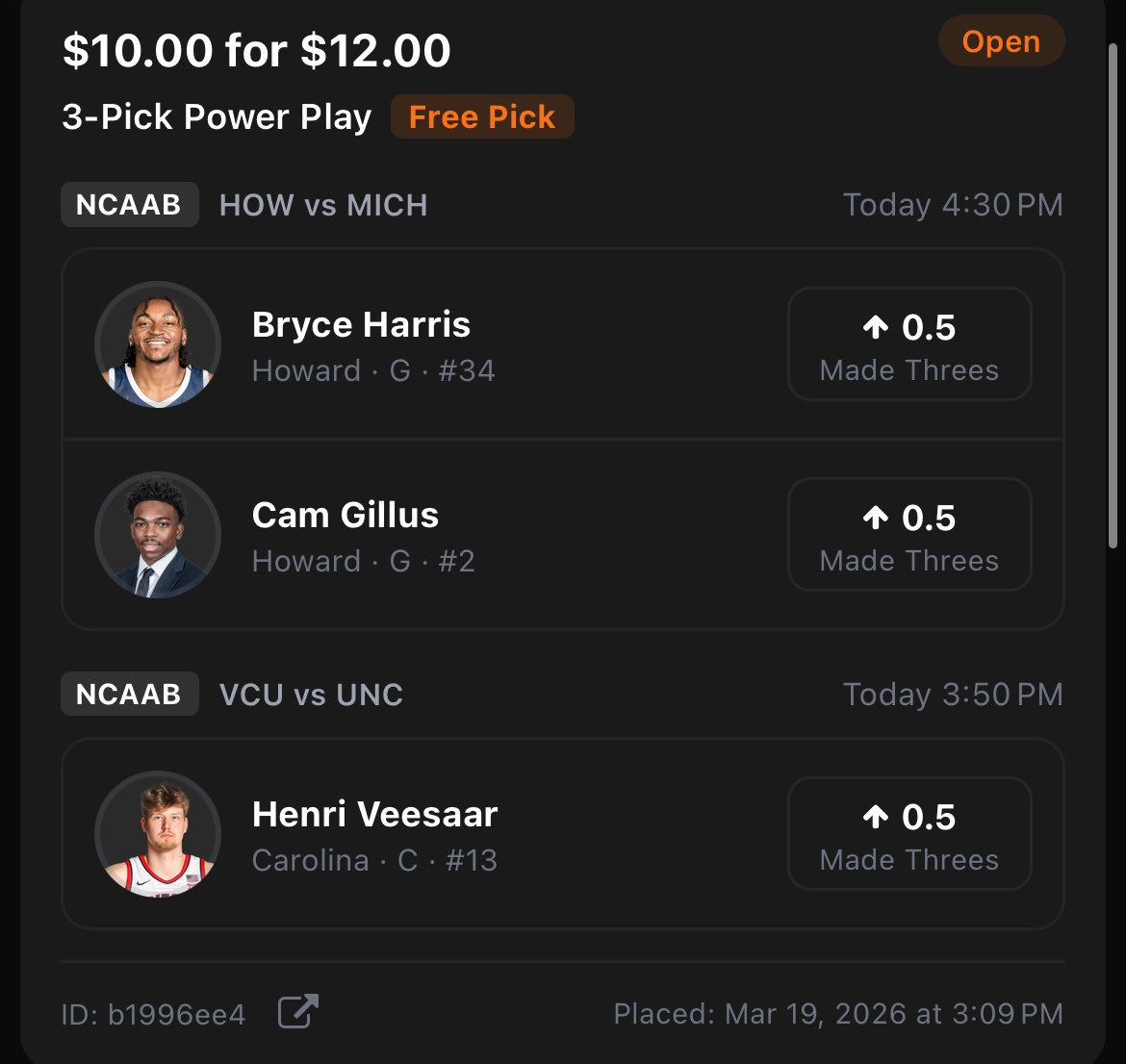This screenshot has width=1126, height=1064.
Task: Select Bryce Harris 0.5 Made Threes pick
Action: click(x=909, y=344)
